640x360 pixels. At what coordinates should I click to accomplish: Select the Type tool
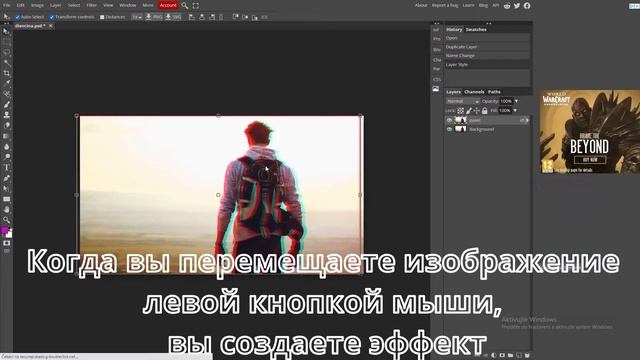(6, 167)
